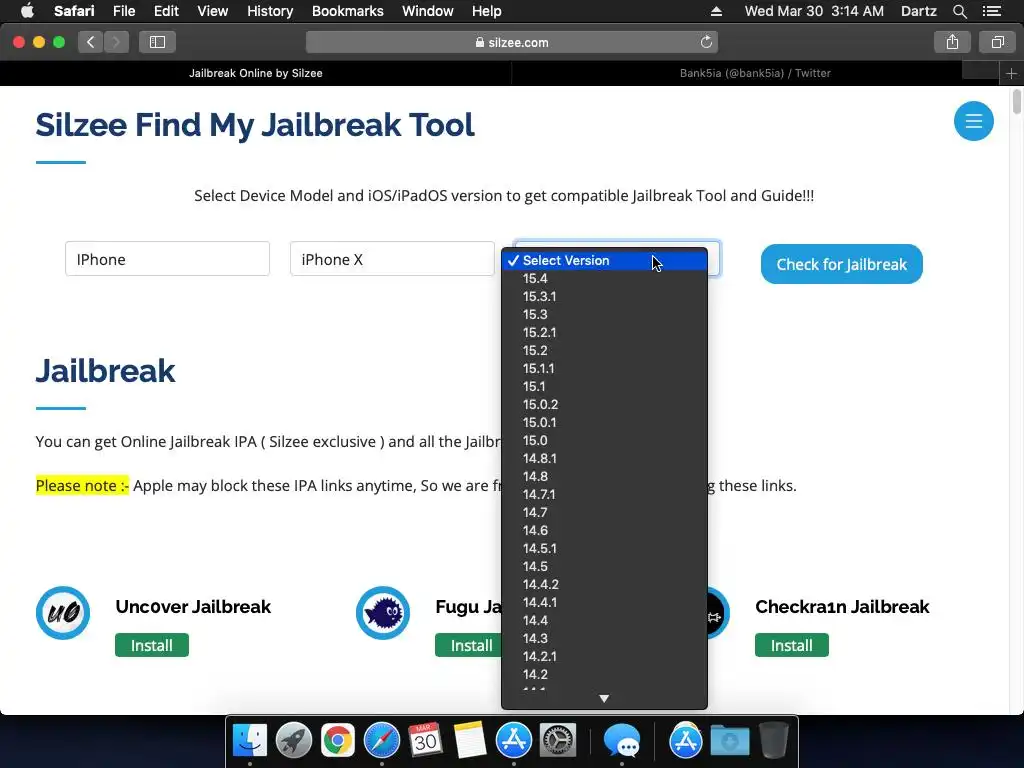Choose Select Version option in list
This screenshot has width=1024, height=768.
pyautogui.click(x=604, y=261)
